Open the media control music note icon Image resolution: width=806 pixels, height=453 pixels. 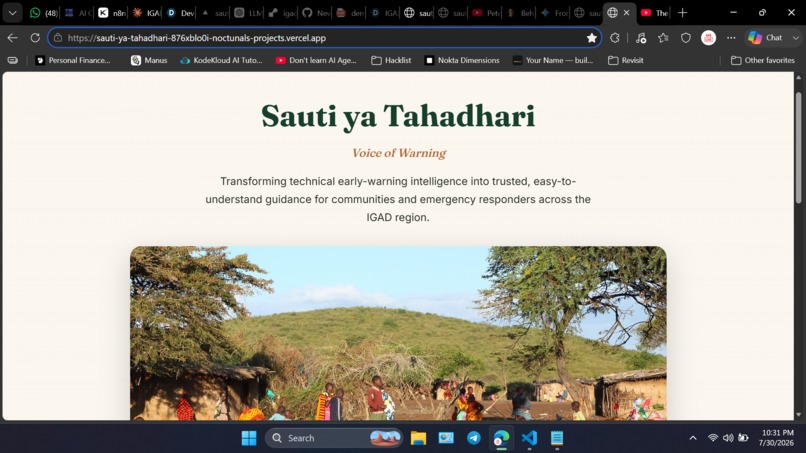(640, 38)
